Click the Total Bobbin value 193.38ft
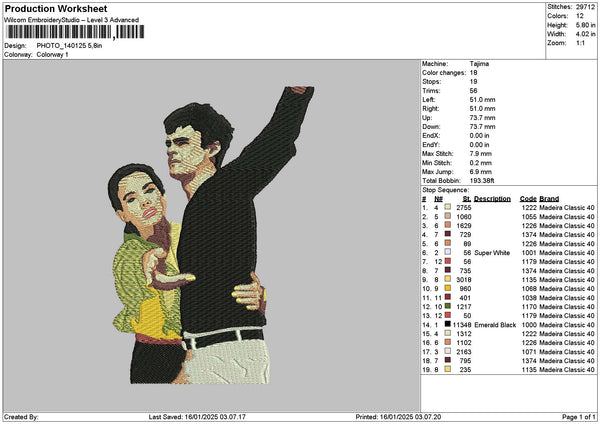Image resolution: width=600 pixels, height=424 pixels. point(482,181)
